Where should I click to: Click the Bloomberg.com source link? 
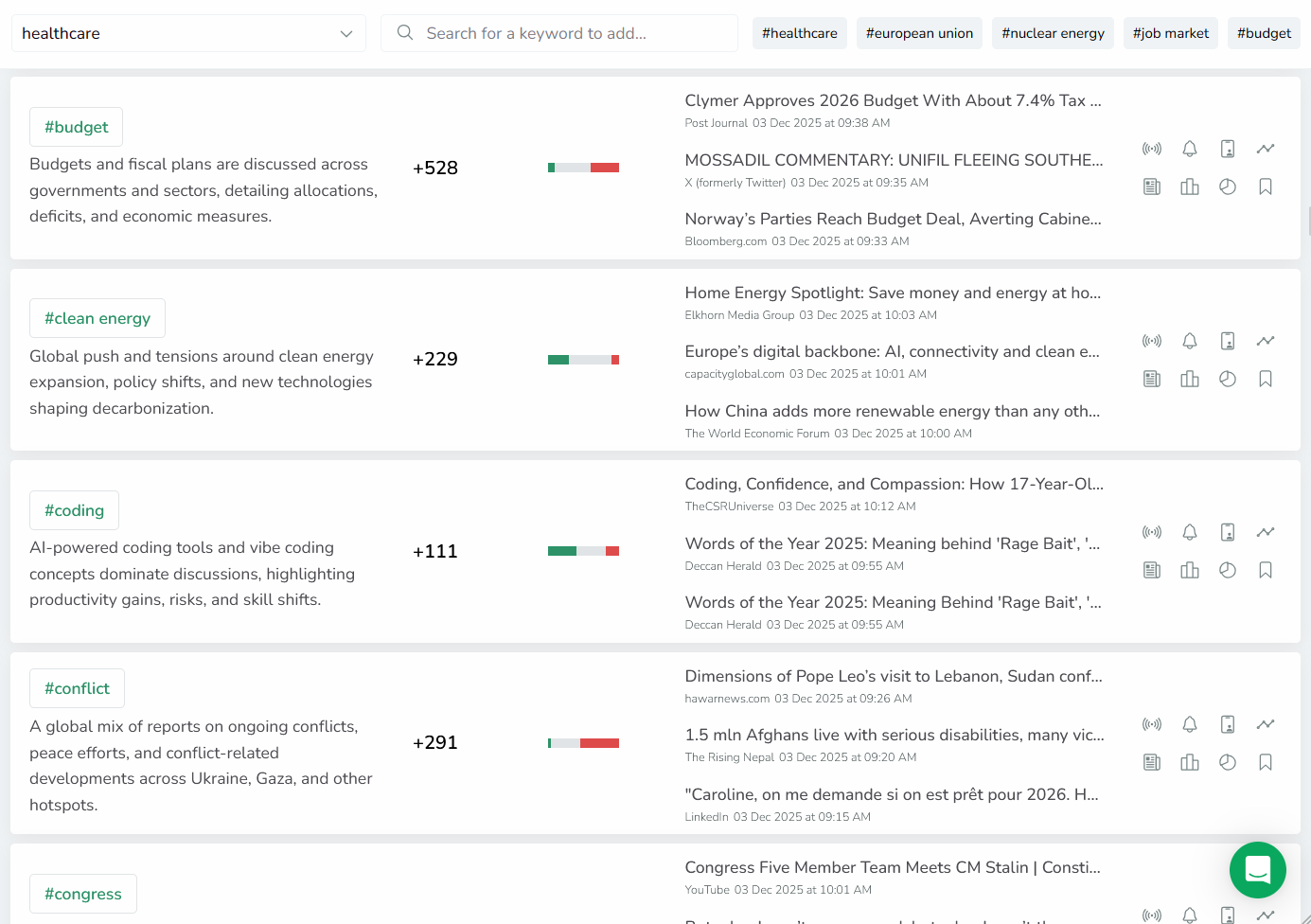[x=725, y=240]
